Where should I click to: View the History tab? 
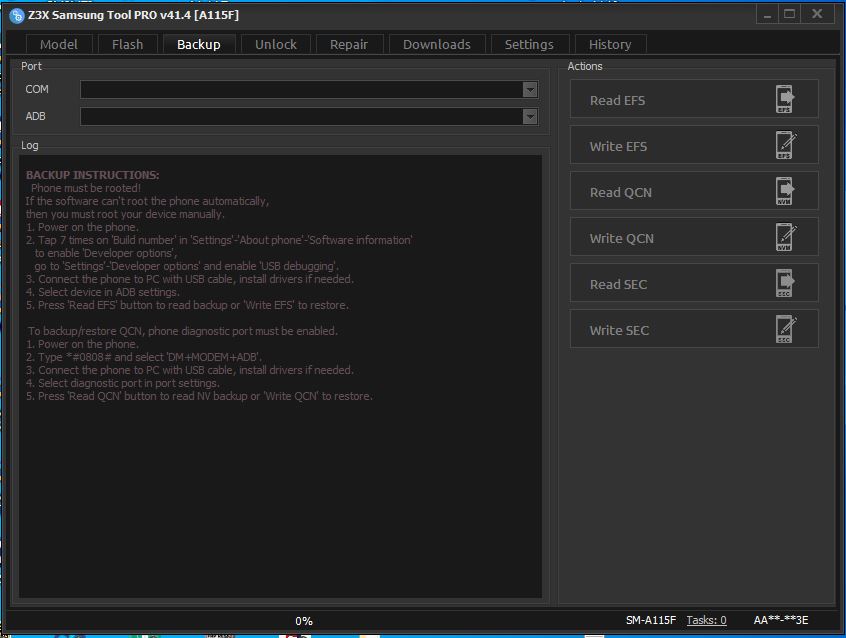pos(610,44)
